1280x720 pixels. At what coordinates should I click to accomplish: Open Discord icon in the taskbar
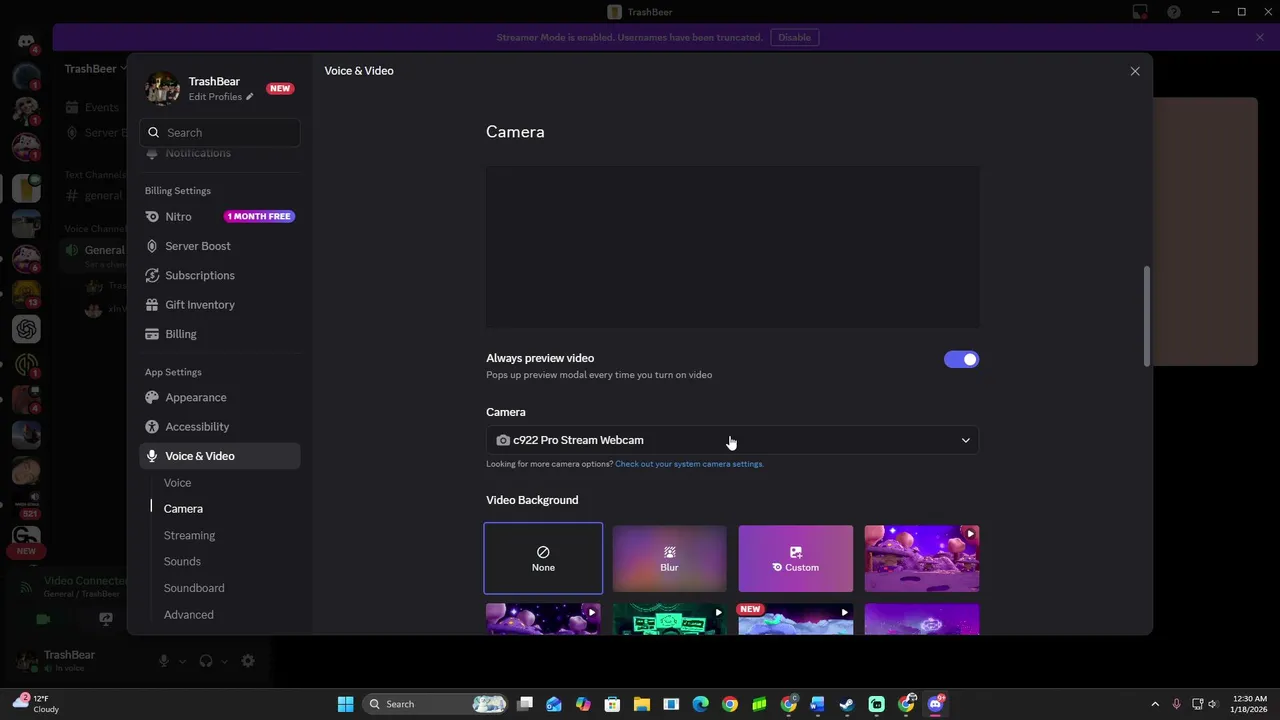pyautogui.click(x=935, y=704)
